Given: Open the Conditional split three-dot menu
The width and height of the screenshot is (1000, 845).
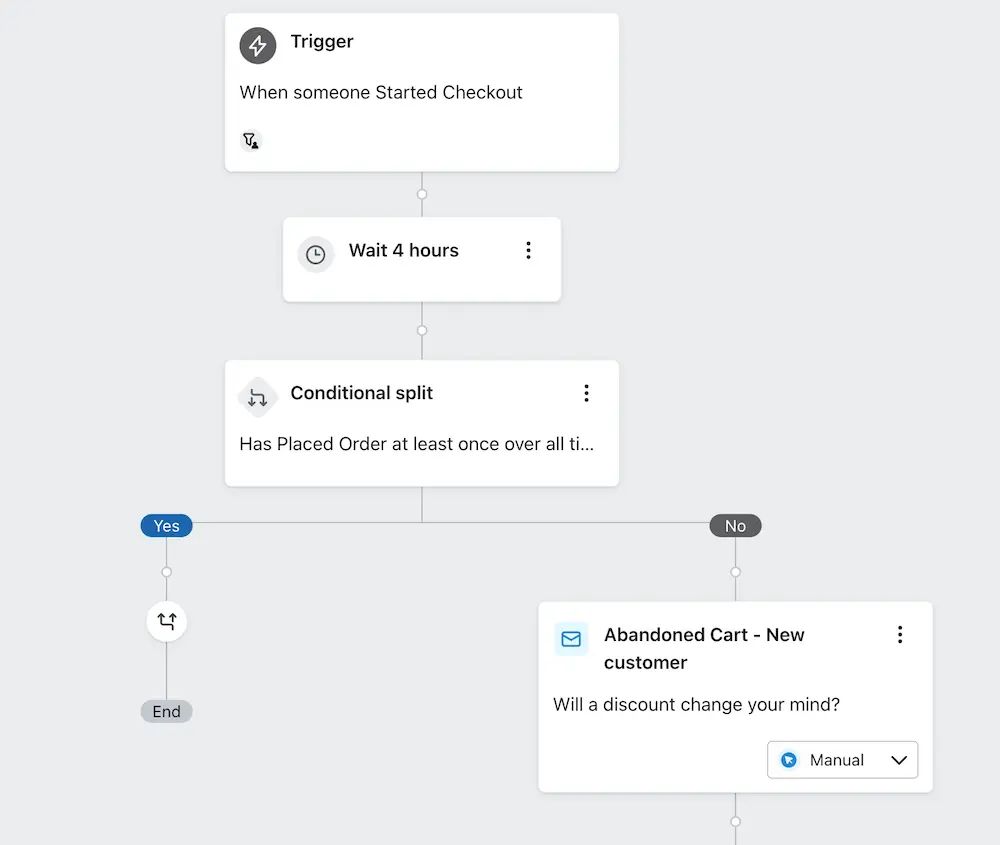Looking at the screenshot, I should 587,393.
